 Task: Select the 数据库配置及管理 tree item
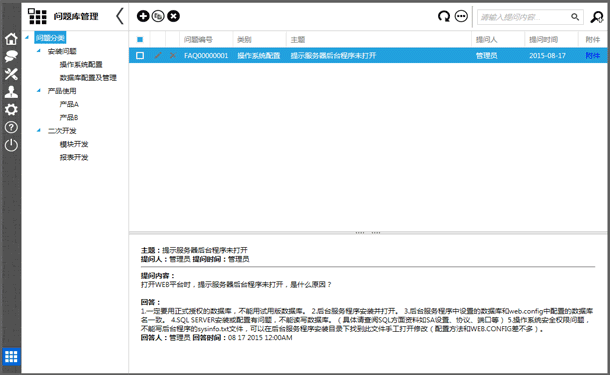88,78
